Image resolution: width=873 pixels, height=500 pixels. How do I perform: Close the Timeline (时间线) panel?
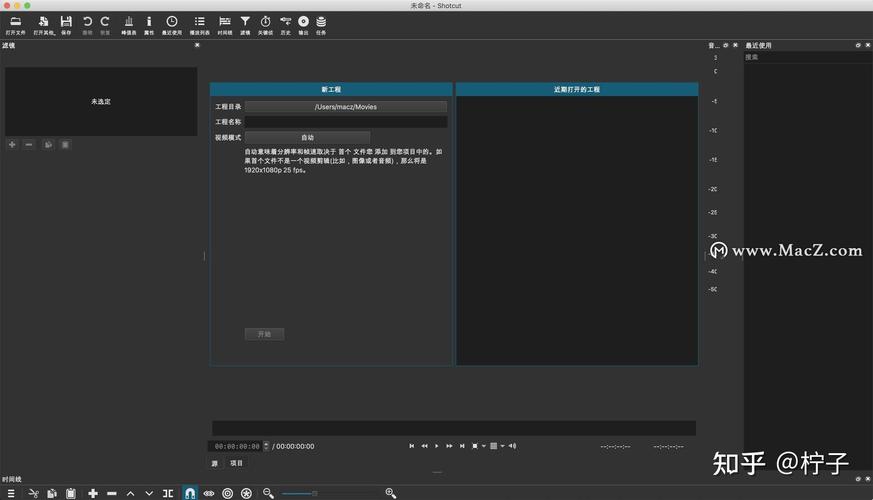point(867,479)
